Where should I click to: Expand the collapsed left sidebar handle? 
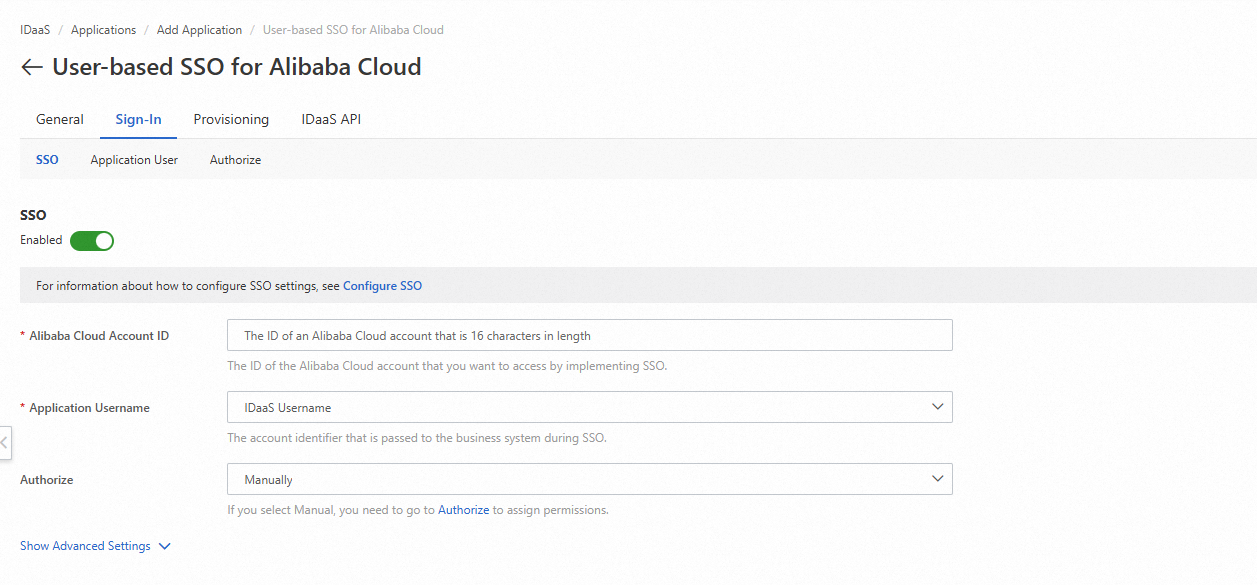(5, 442)
